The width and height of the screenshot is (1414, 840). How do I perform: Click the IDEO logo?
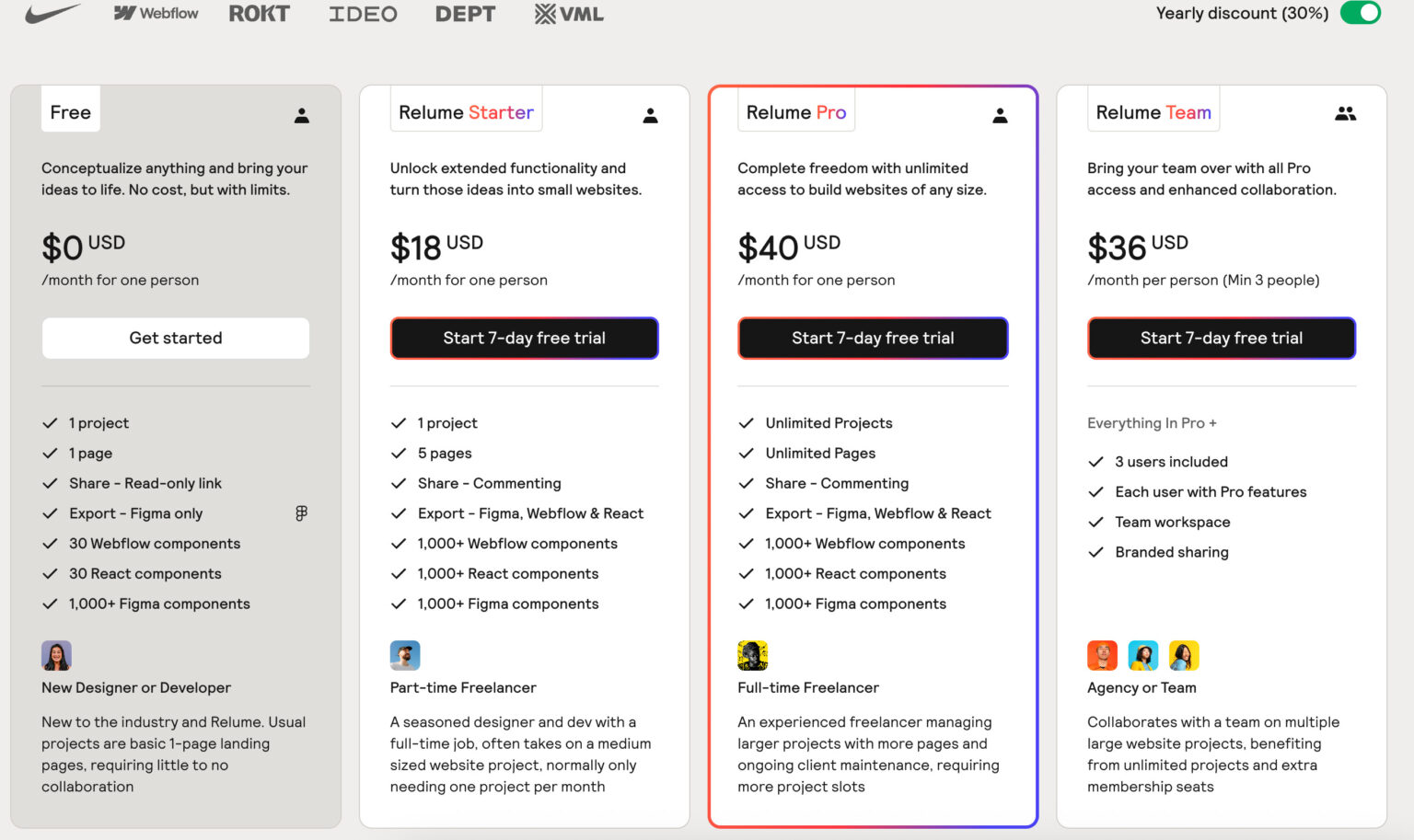point(363,13)
